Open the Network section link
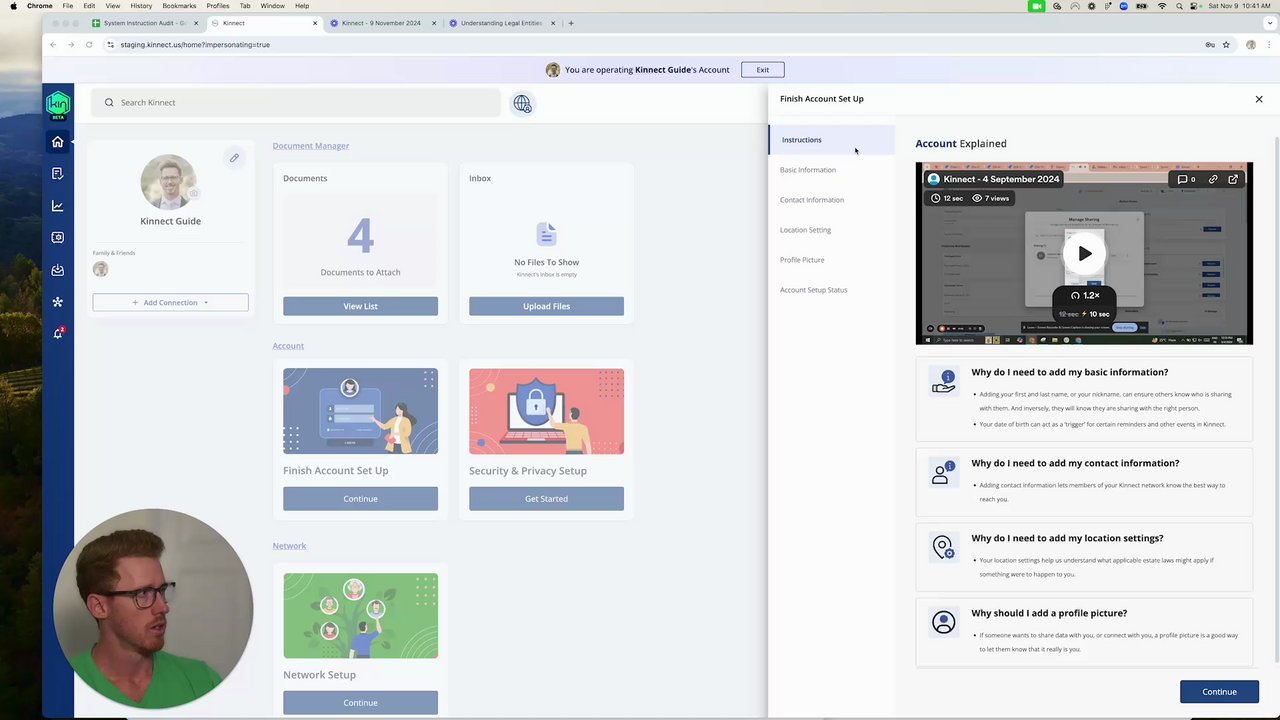The image size is (1280, 720). (289, 546)
